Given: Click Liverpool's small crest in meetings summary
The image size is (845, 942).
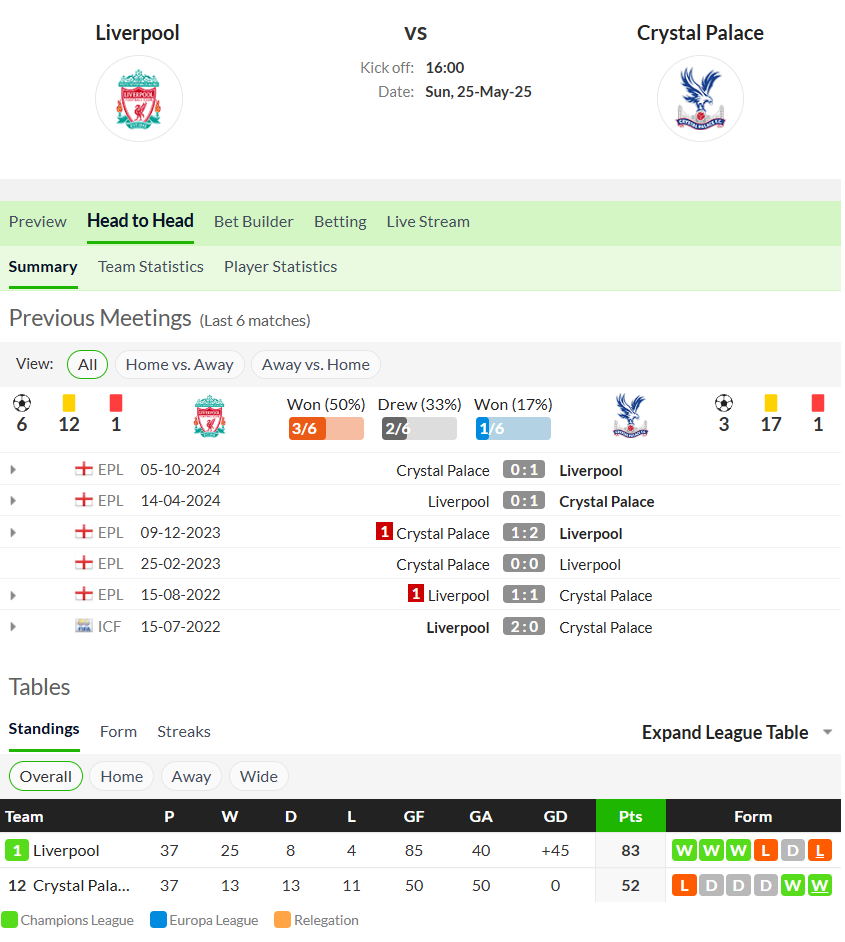Looking at the screenshot, I should point(209,416).
